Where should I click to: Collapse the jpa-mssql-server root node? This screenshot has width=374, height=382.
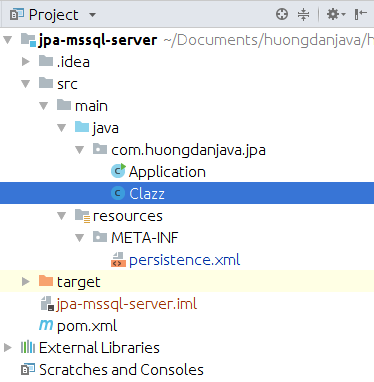click(x=7, y=40)
